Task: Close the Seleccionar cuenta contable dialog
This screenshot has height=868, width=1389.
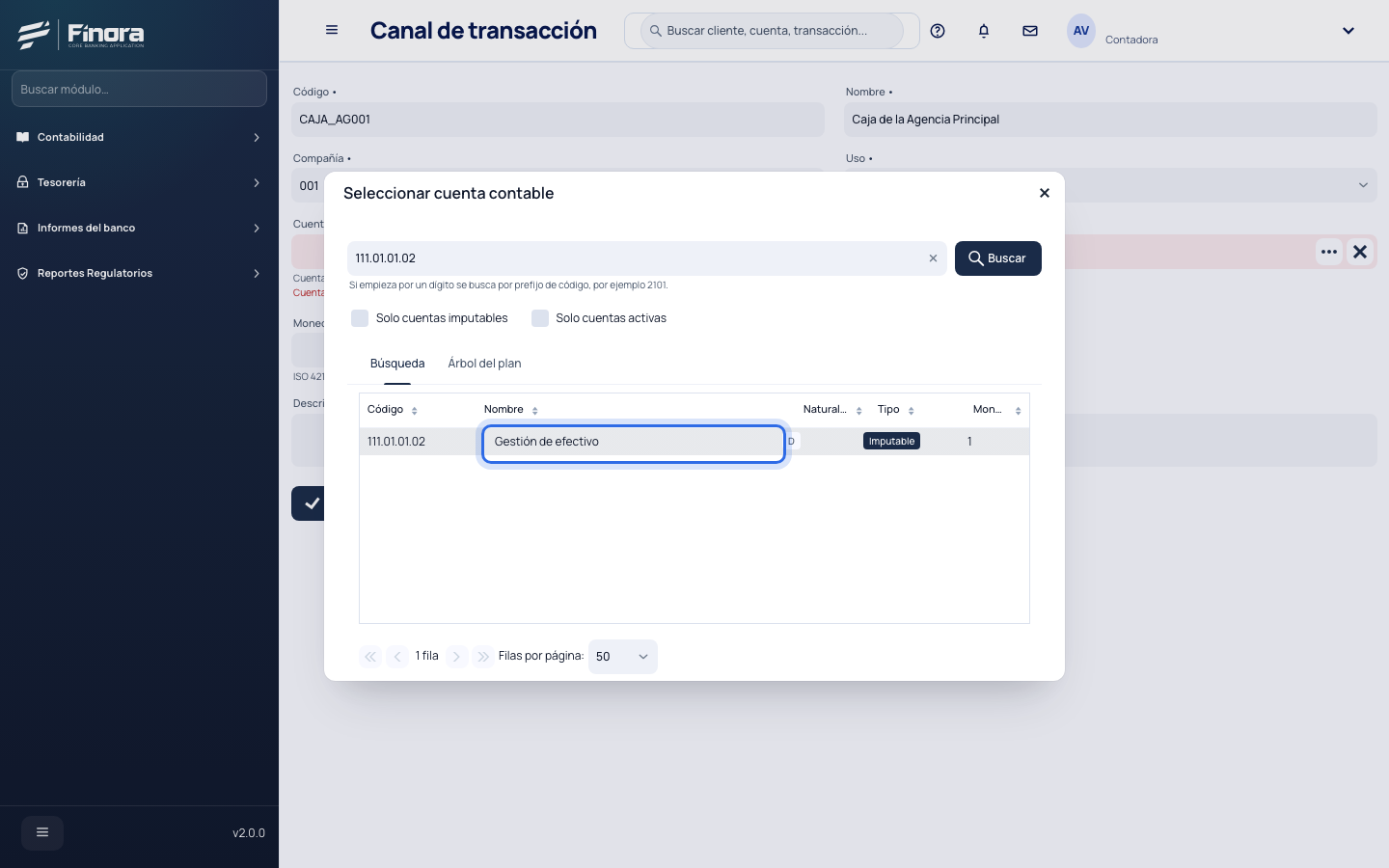Action: 1044,193
